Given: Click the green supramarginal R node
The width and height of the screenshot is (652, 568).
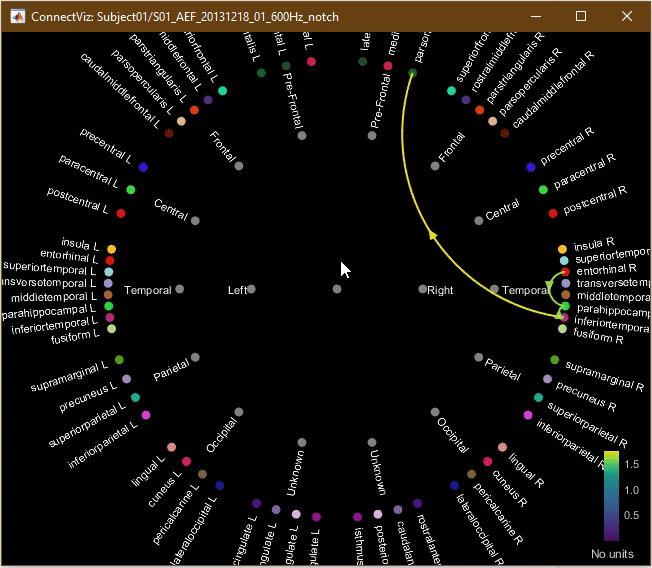Looking at the screenshot, I should (555, 360).
